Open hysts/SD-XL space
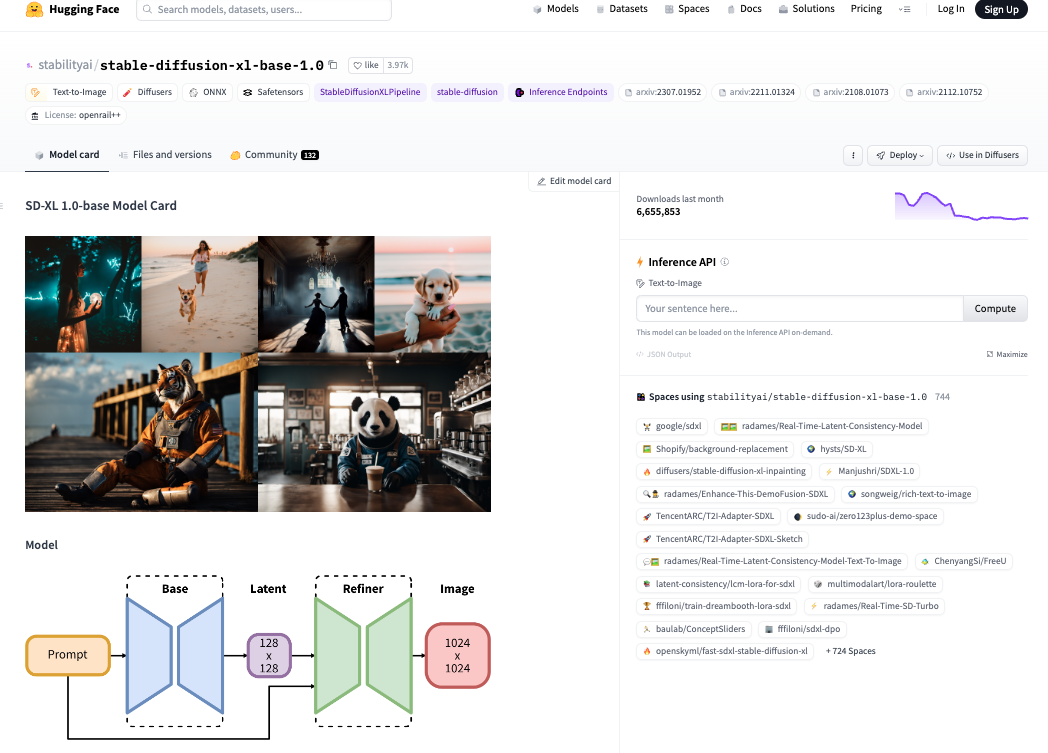Screen dimensions: 1048x753 click(x=836, y=449)
